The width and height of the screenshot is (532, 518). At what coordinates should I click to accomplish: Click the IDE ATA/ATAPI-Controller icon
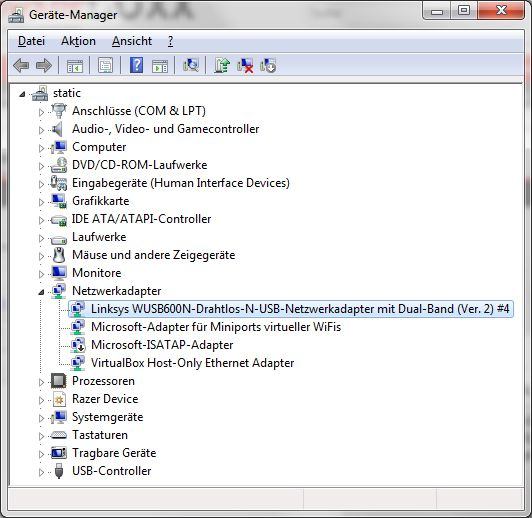pyautogui.click(x=59, y=220)
